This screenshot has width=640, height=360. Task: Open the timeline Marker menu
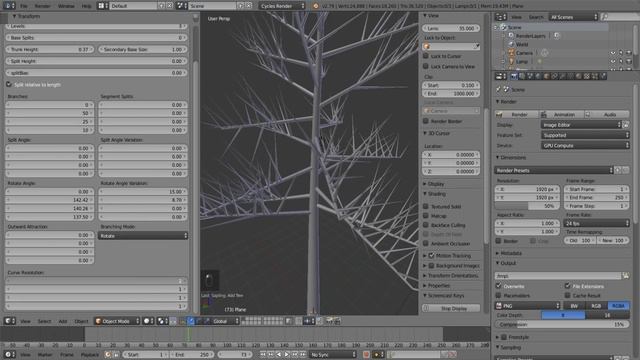[x=45, y=355]
